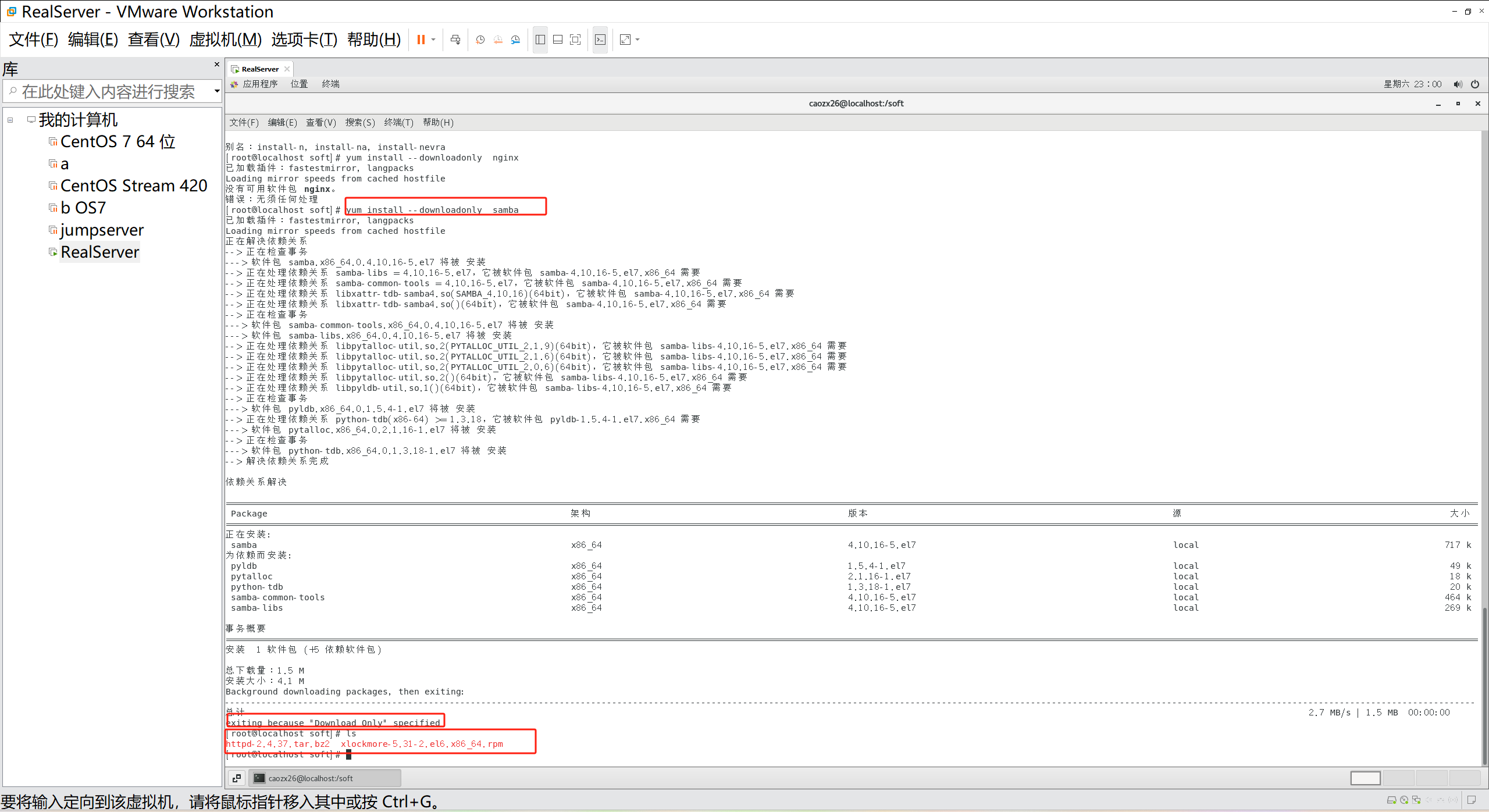Click the caozx26@localhost:/soft taskbar button
Viewport: 1489px width, 812px height.
[x=325, y=778]
